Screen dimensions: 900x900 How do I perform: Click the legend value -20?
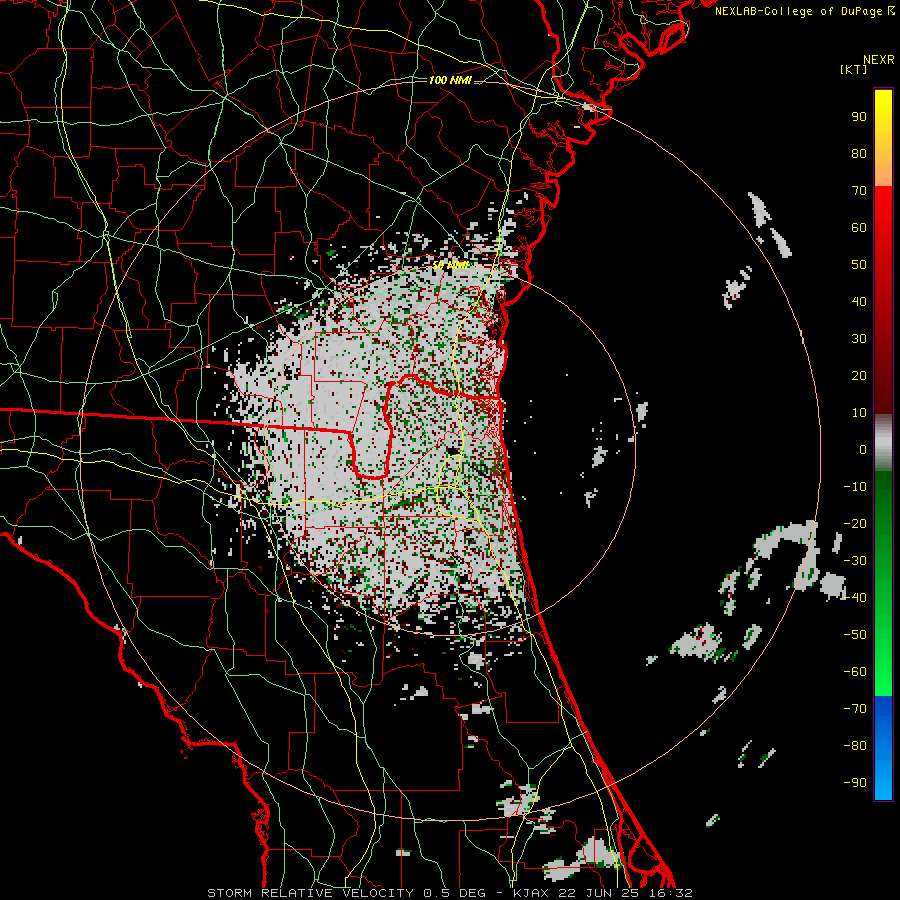point(855,524)
